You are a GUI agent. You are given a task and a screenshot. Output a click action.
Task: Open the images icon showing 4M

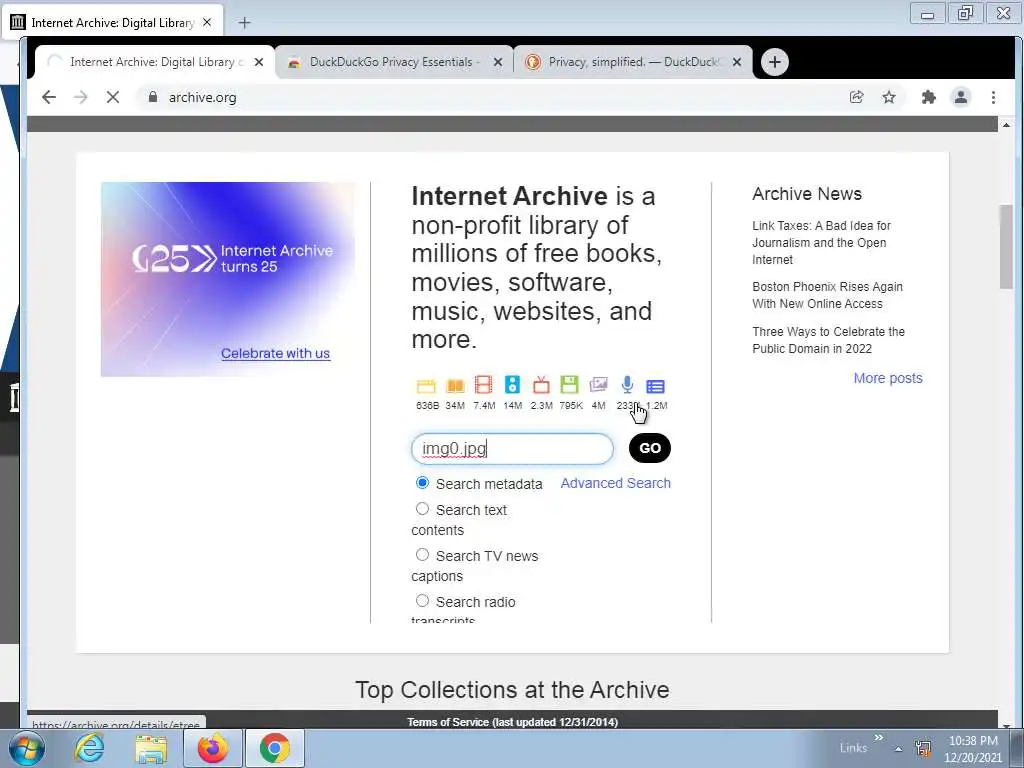click(598, 385)
